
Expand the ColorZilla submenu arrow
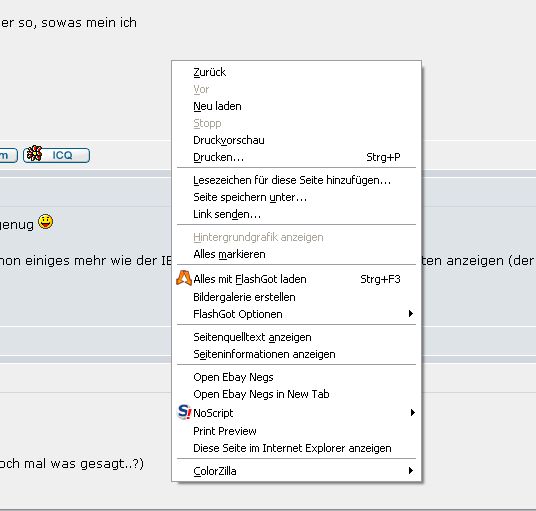click(411, 471)
